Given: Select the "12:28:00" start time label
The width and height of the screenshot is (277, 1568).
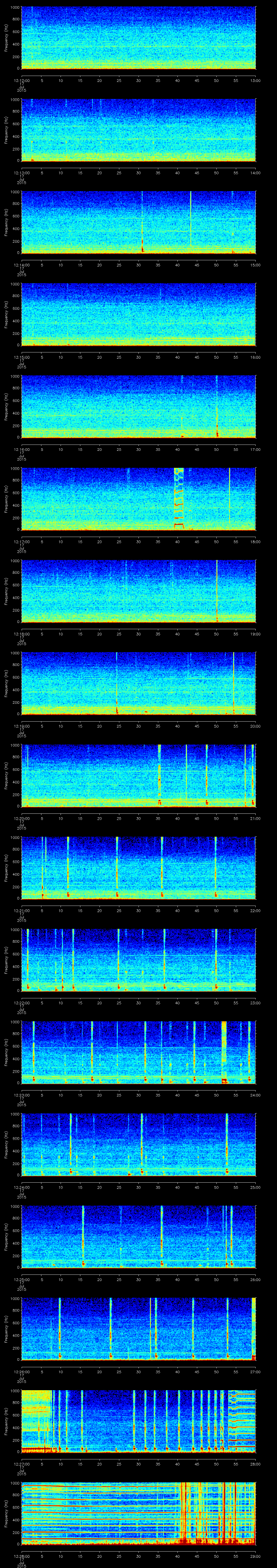Looking at the screenshot, I should tap(22, 1556).
